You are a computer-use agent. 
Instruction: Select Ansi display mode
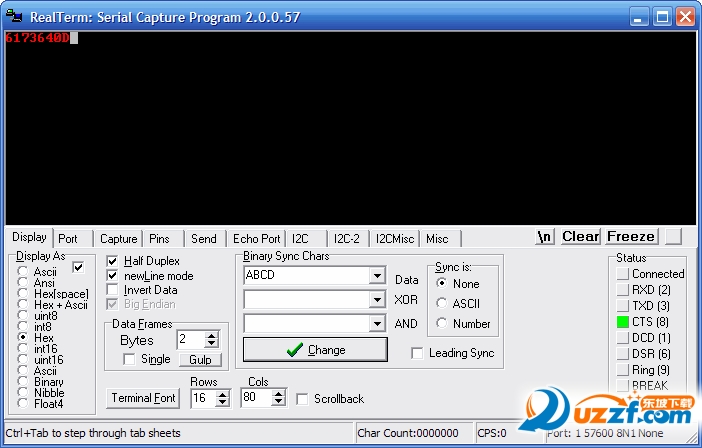point(22,282)
